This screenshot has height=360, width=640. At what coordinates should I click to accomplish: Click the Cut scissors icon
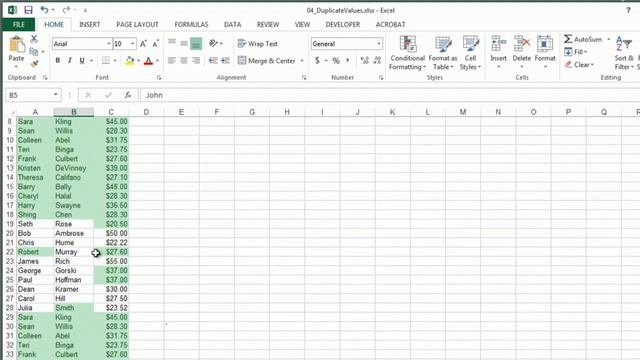(34, 39)
